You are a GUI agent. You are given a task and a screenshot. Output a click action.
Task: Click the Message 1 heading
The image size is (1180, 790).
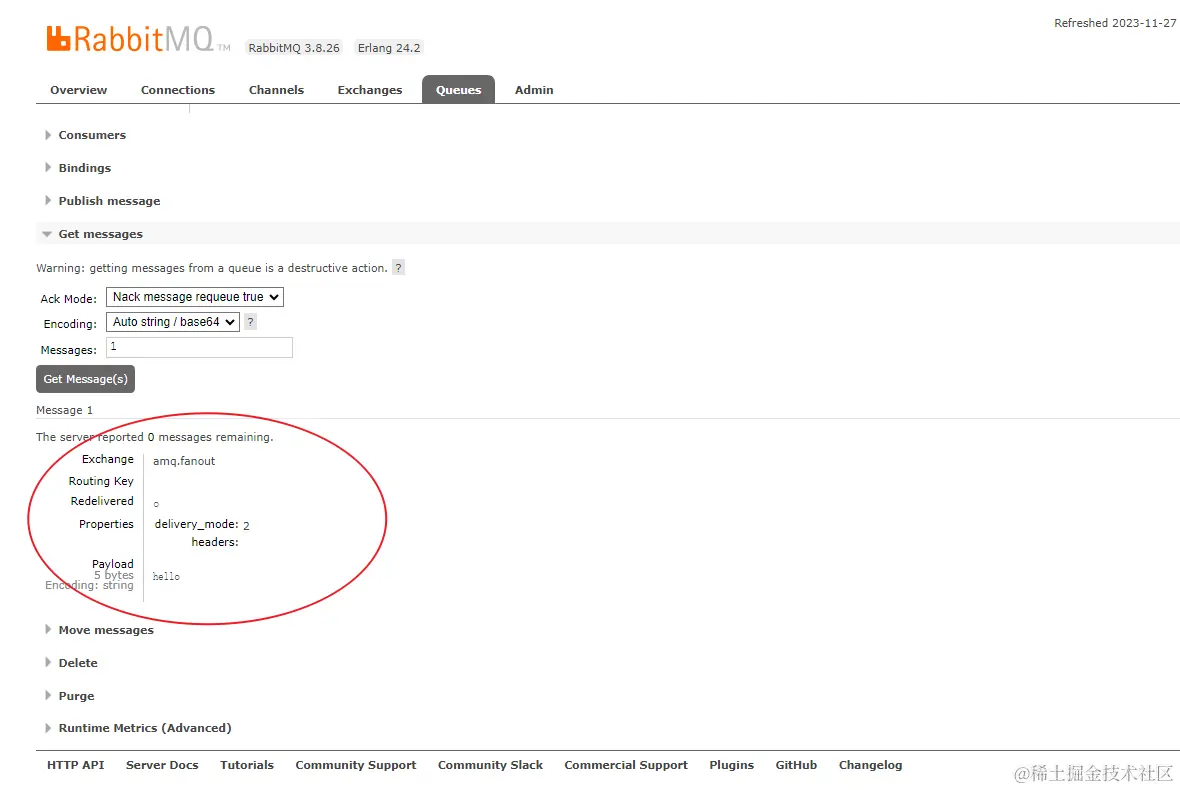(65, 411)
